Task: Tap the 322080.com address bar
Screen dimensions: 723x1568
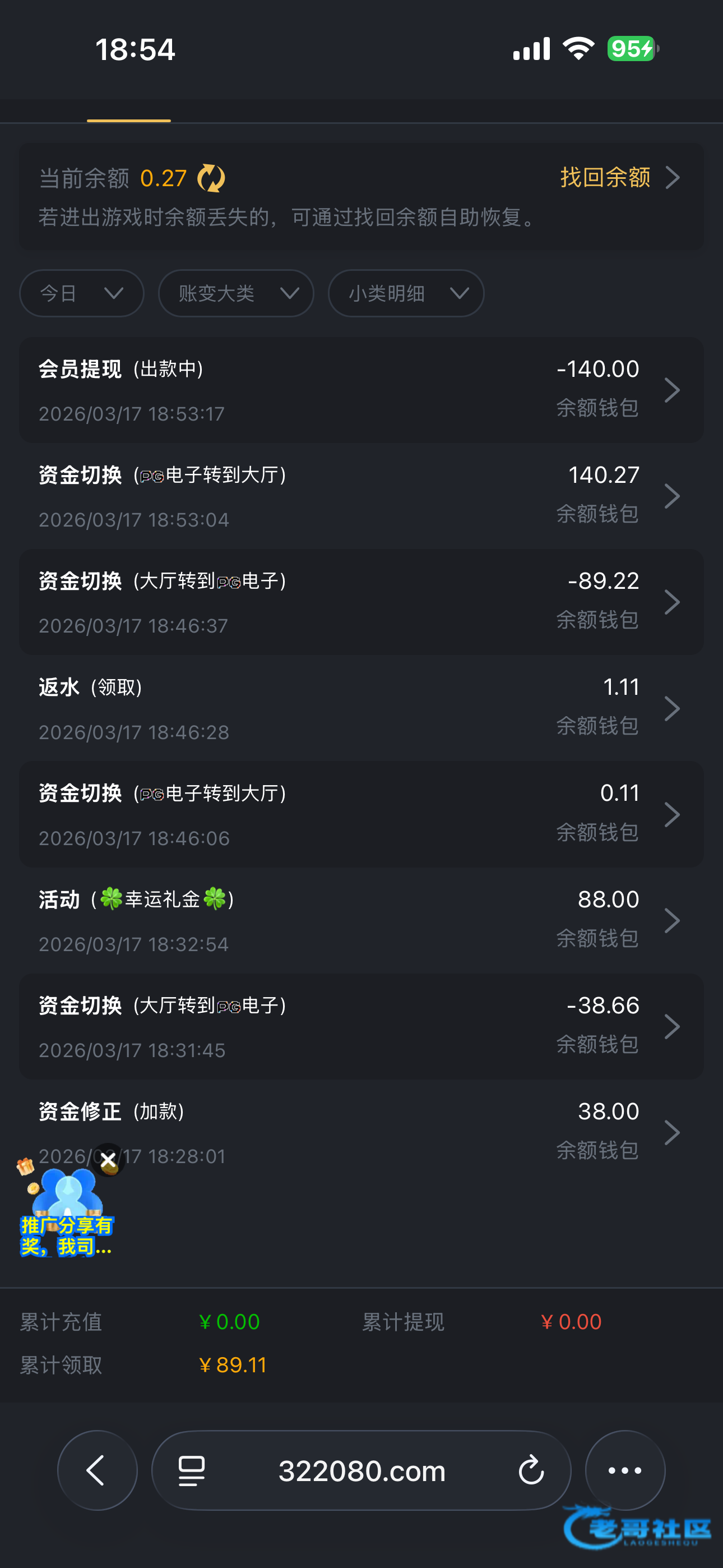Action: click(361, 1470)
